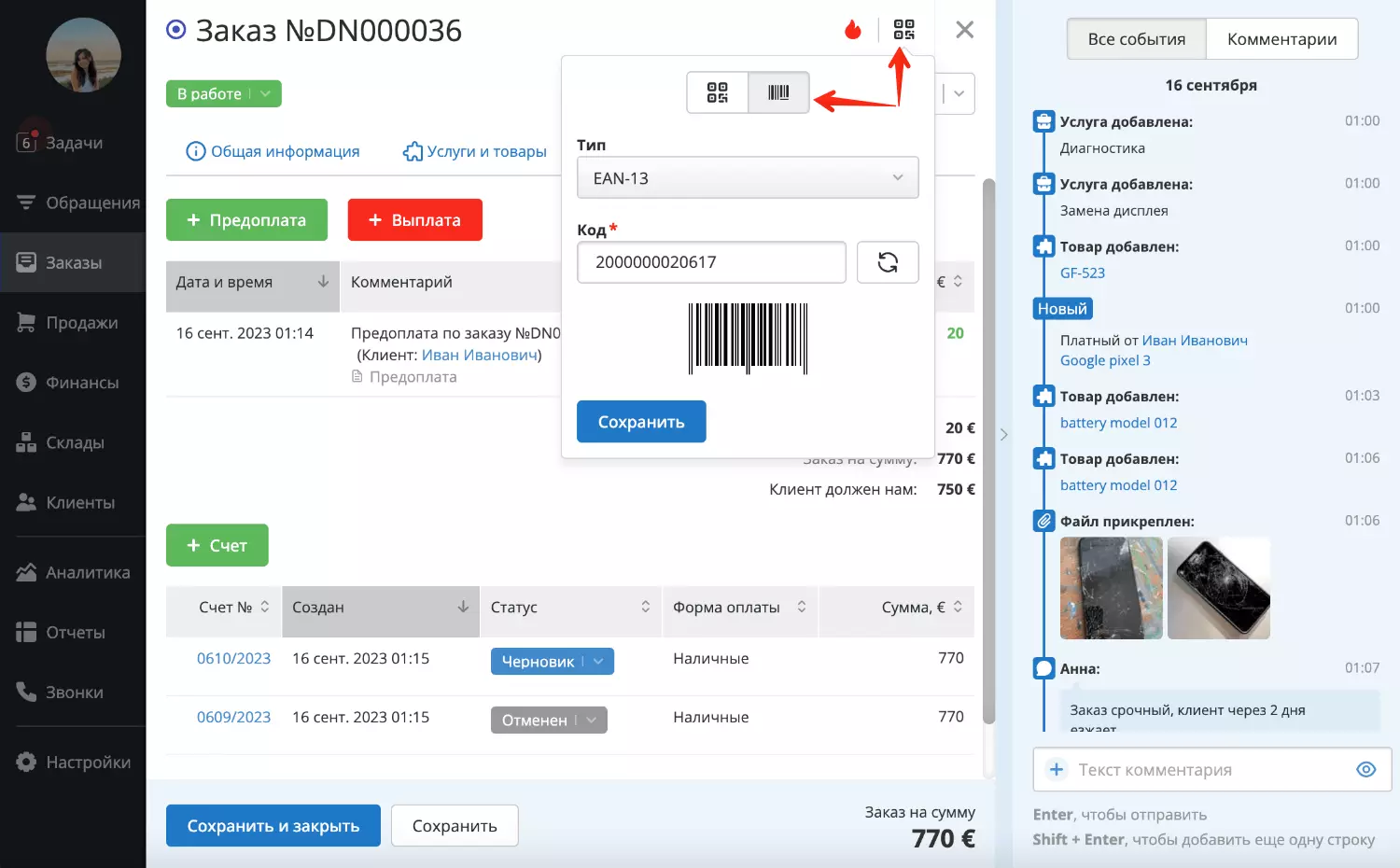Open invoice 0609/2023
Screen dimensions: 1400x868
tap(233, 717)
